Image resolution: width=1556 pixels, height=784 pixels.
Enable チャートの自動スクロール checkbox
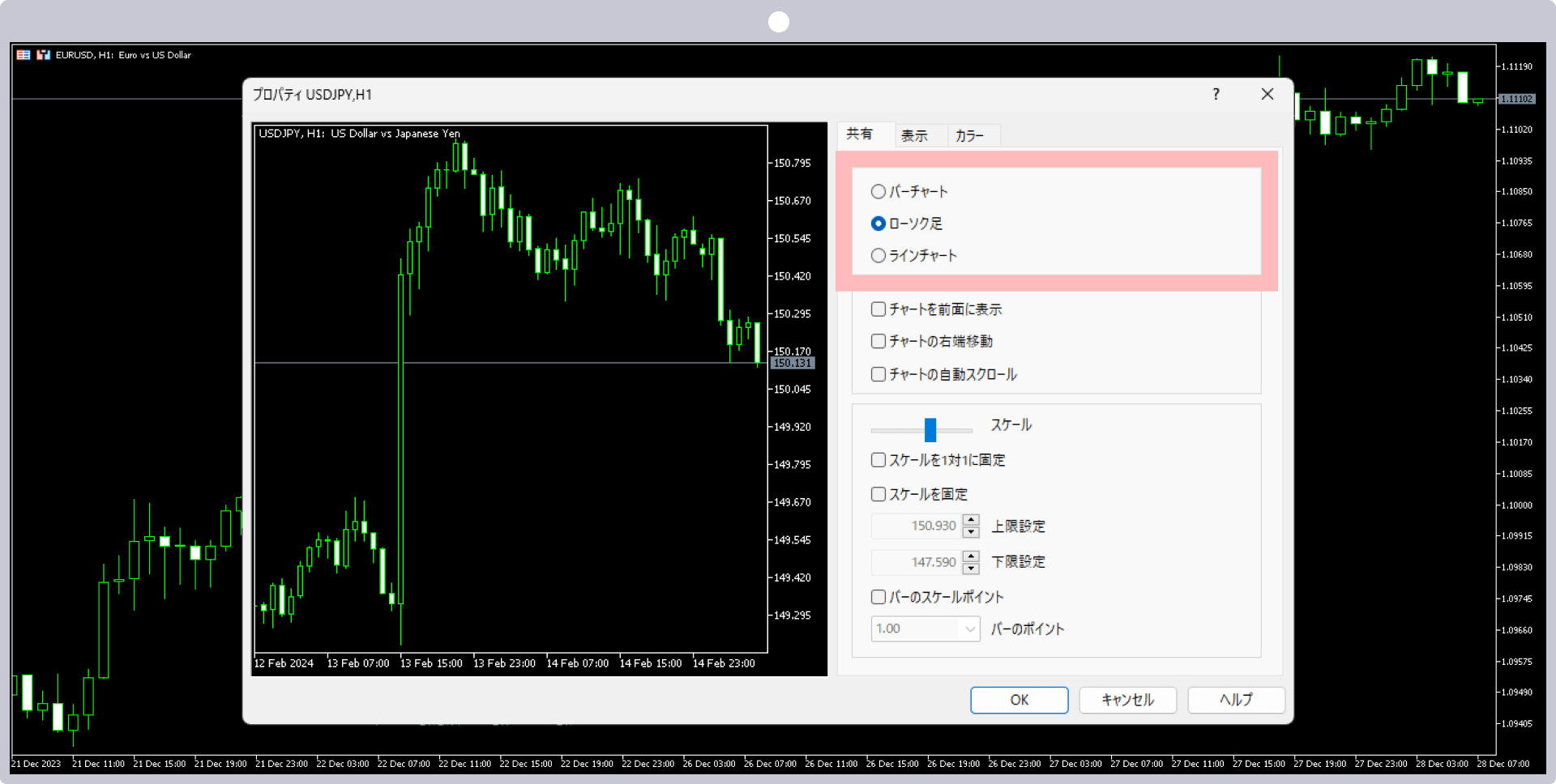coord(878,374)
